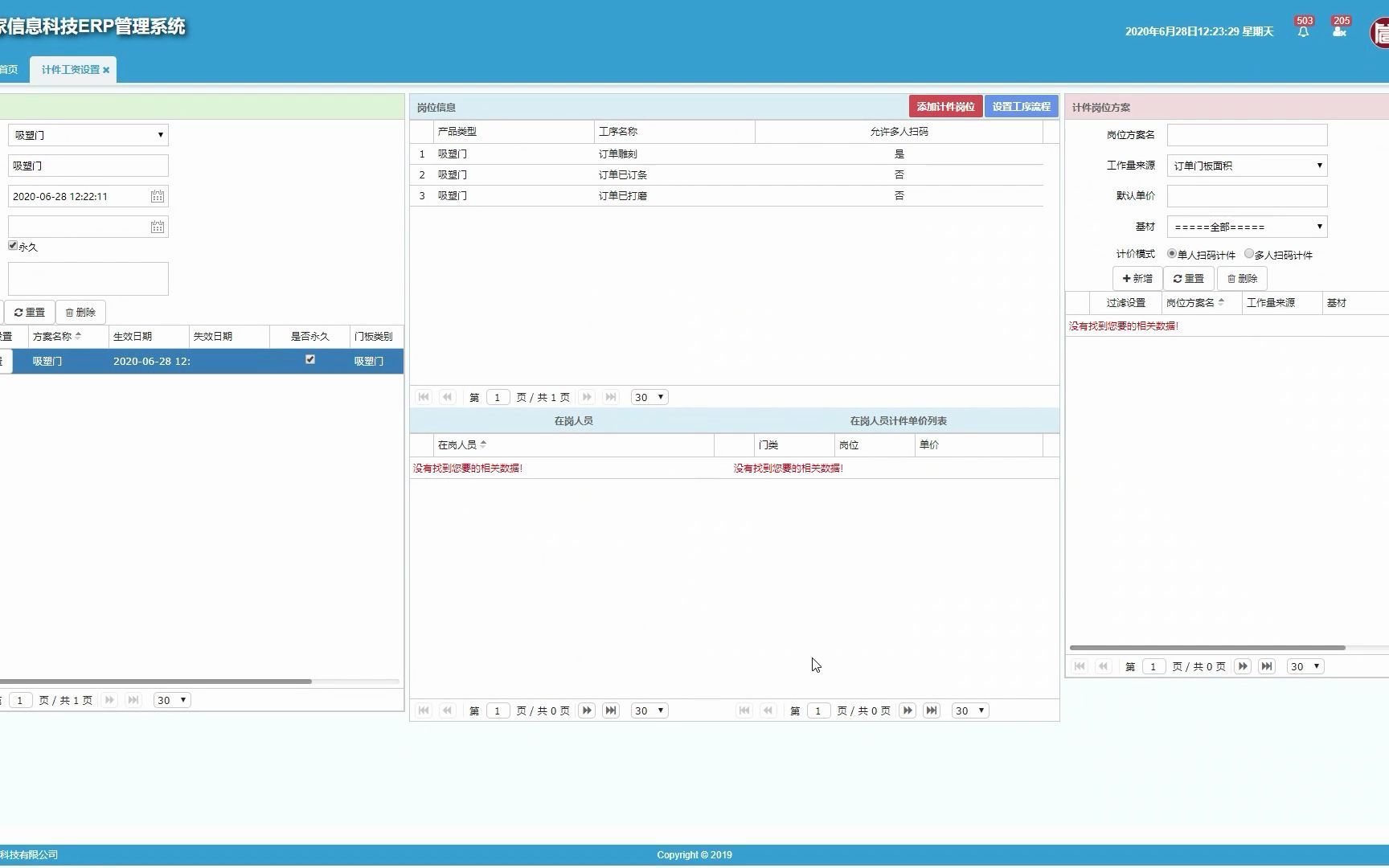Click the 允许多人扫码 column header
The height and width of the screenshot is (868, 1389).
899,132
